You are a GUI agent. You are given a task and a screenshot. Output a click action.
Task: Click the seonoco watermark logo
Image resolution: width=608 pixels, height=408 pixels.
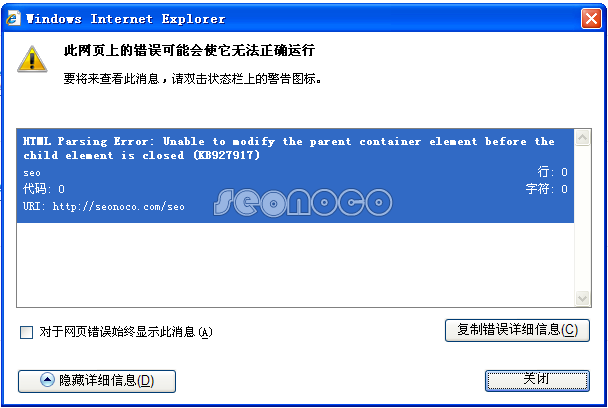click(303, 202)
